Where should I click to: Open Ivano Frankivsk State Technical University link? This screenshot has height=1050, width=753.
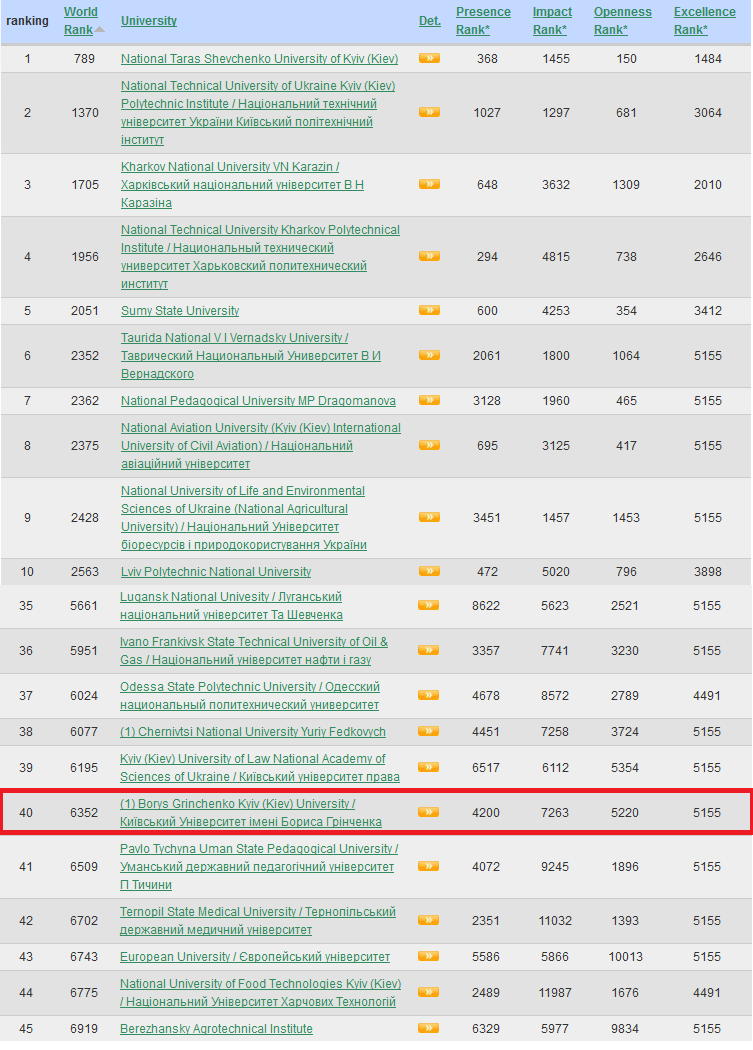click(x=254, y=651)
